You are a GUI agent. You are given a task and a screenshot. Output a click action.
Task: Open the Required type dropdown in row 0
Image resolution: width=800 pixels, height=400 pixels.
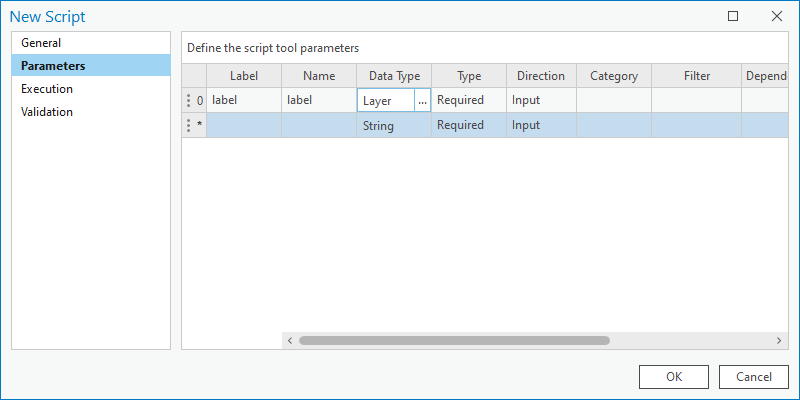469,100
